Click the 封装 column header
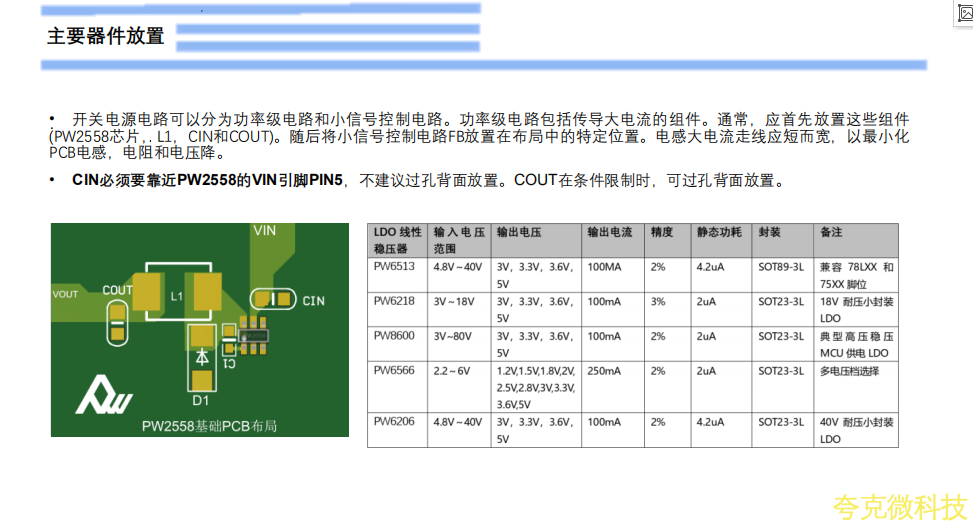This screenshot has height=521, width=973. click(x=769, y=232)
